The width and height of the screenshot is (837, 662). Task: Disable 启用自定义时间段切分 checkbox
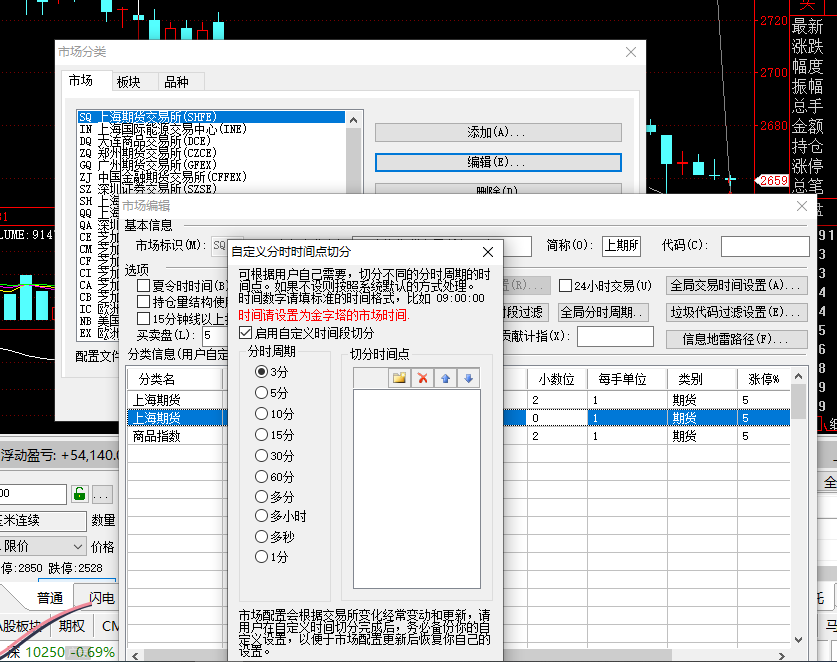(x=246, y=333)
